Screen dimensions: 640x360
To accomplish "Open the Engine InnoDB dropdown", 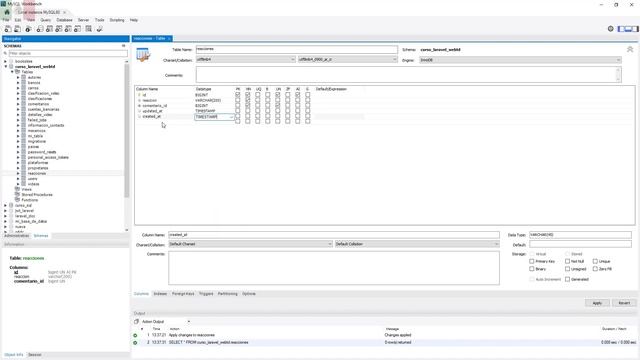I will 520,60.
